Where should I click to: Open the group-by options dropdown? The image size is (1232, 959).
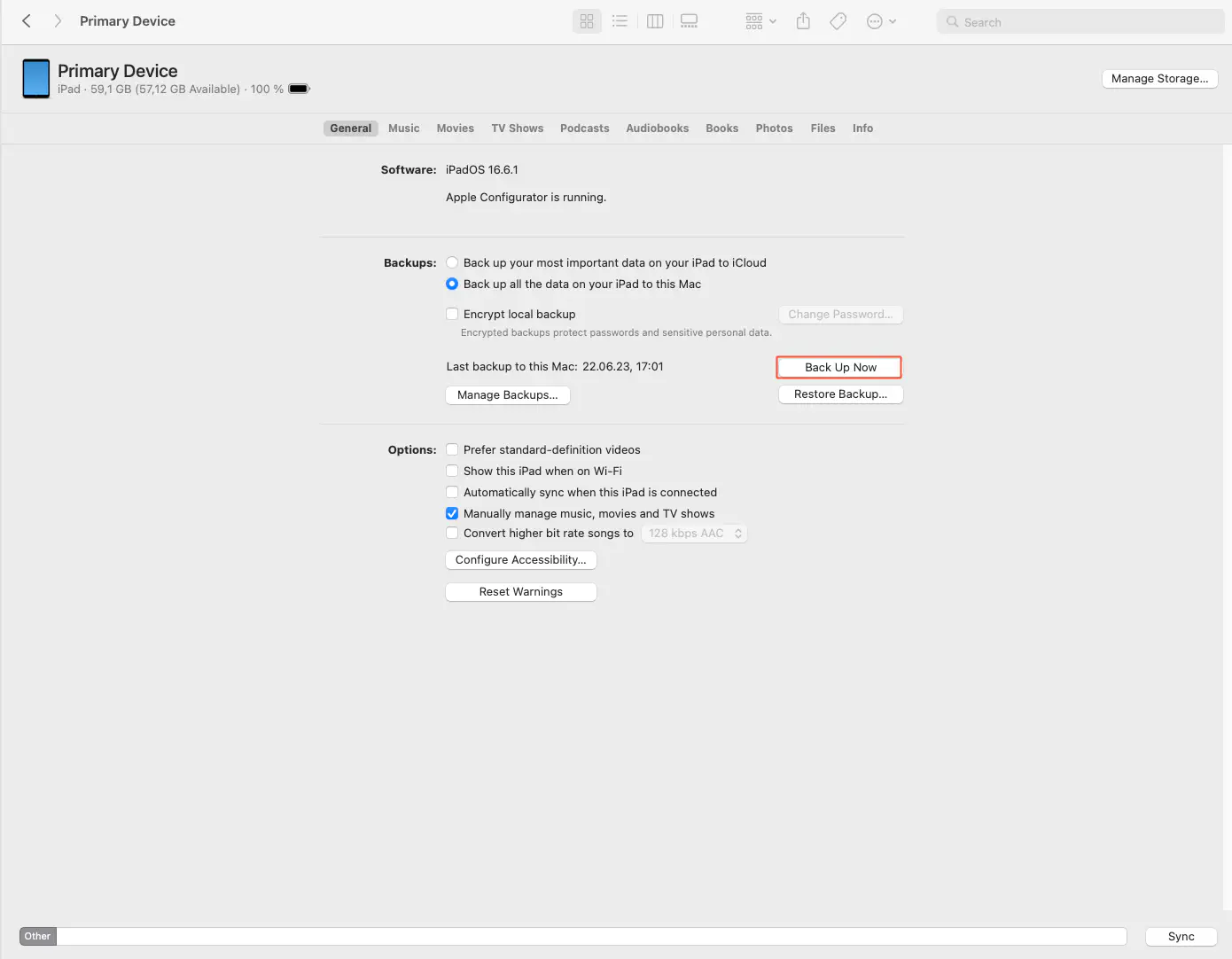[x=760, y=21]
